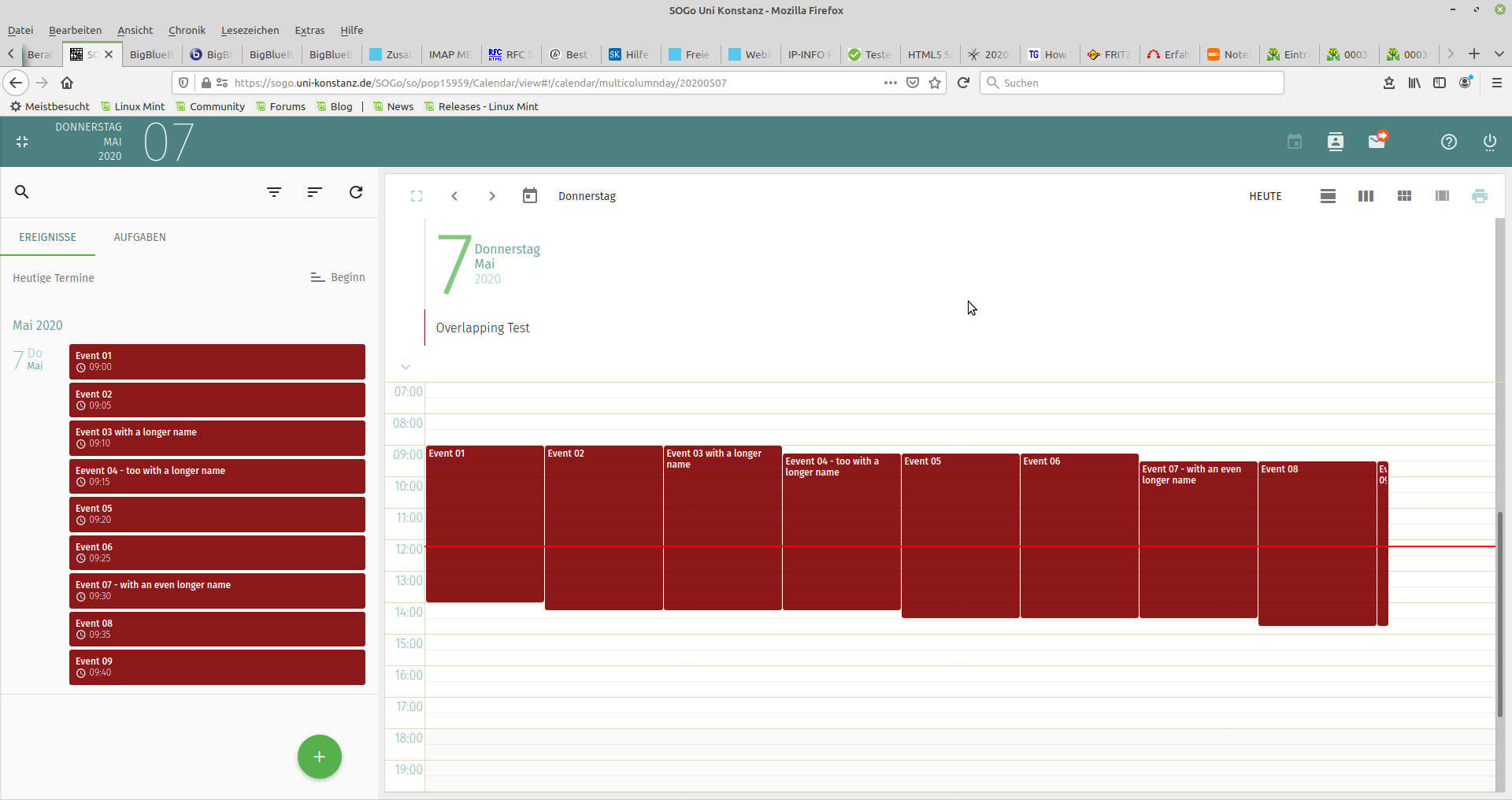Switch to week view icon
The width and height of the screenshot is (1512, 800).
coord(1366,196)
